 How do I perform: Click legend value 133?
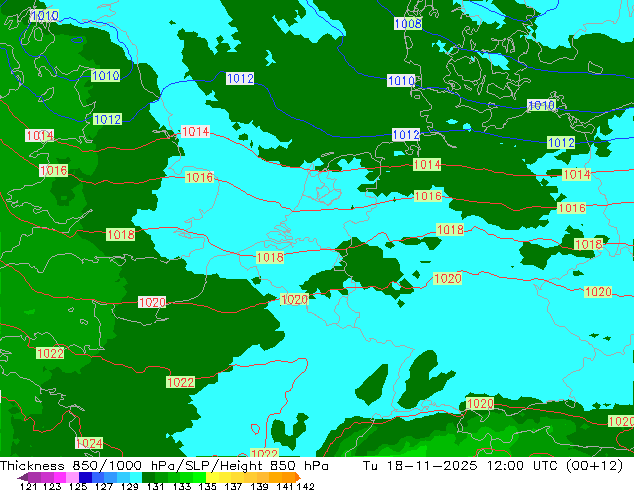click(182, 486)
